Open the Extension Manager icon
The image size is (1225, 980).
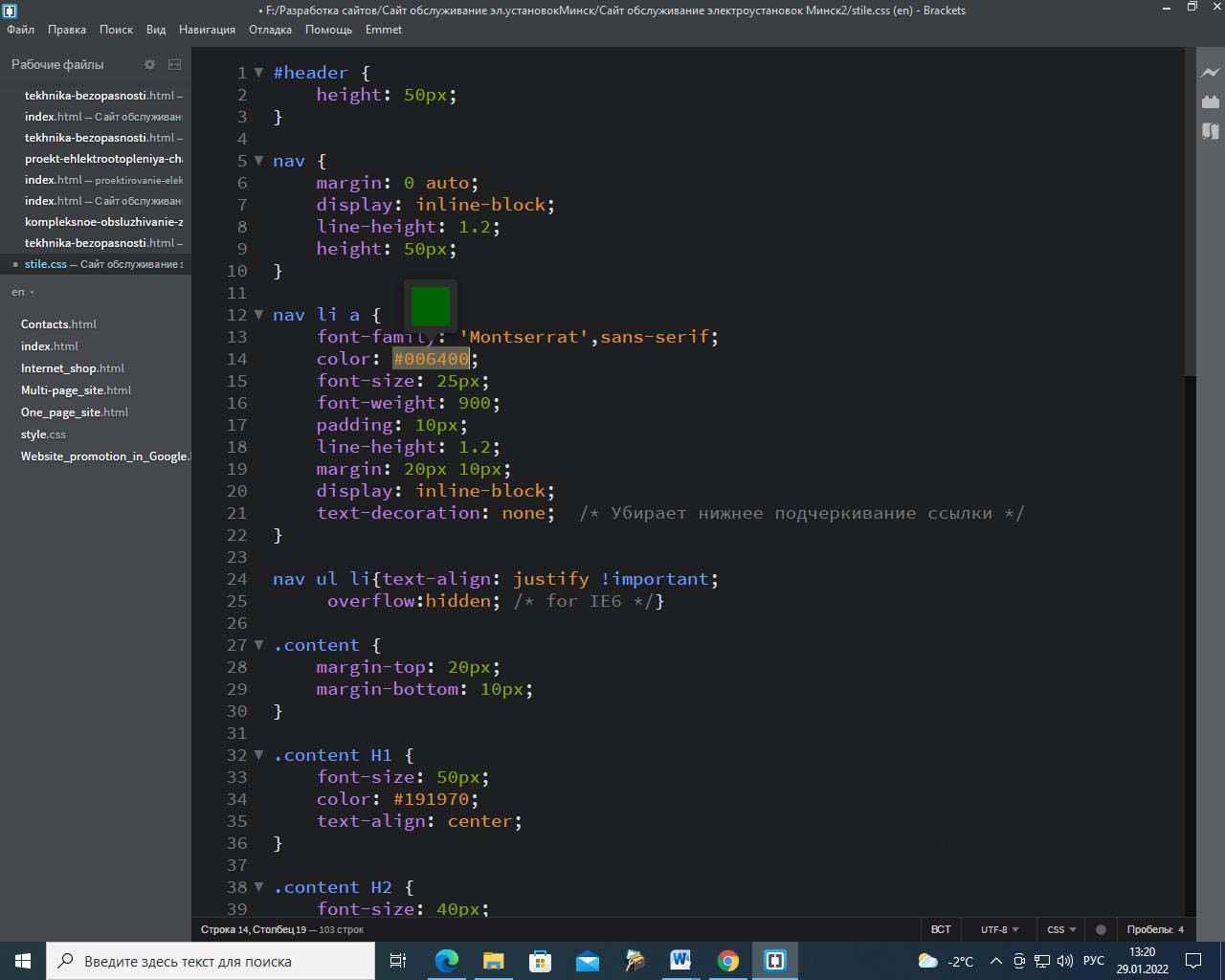[x=1210, y=101]
